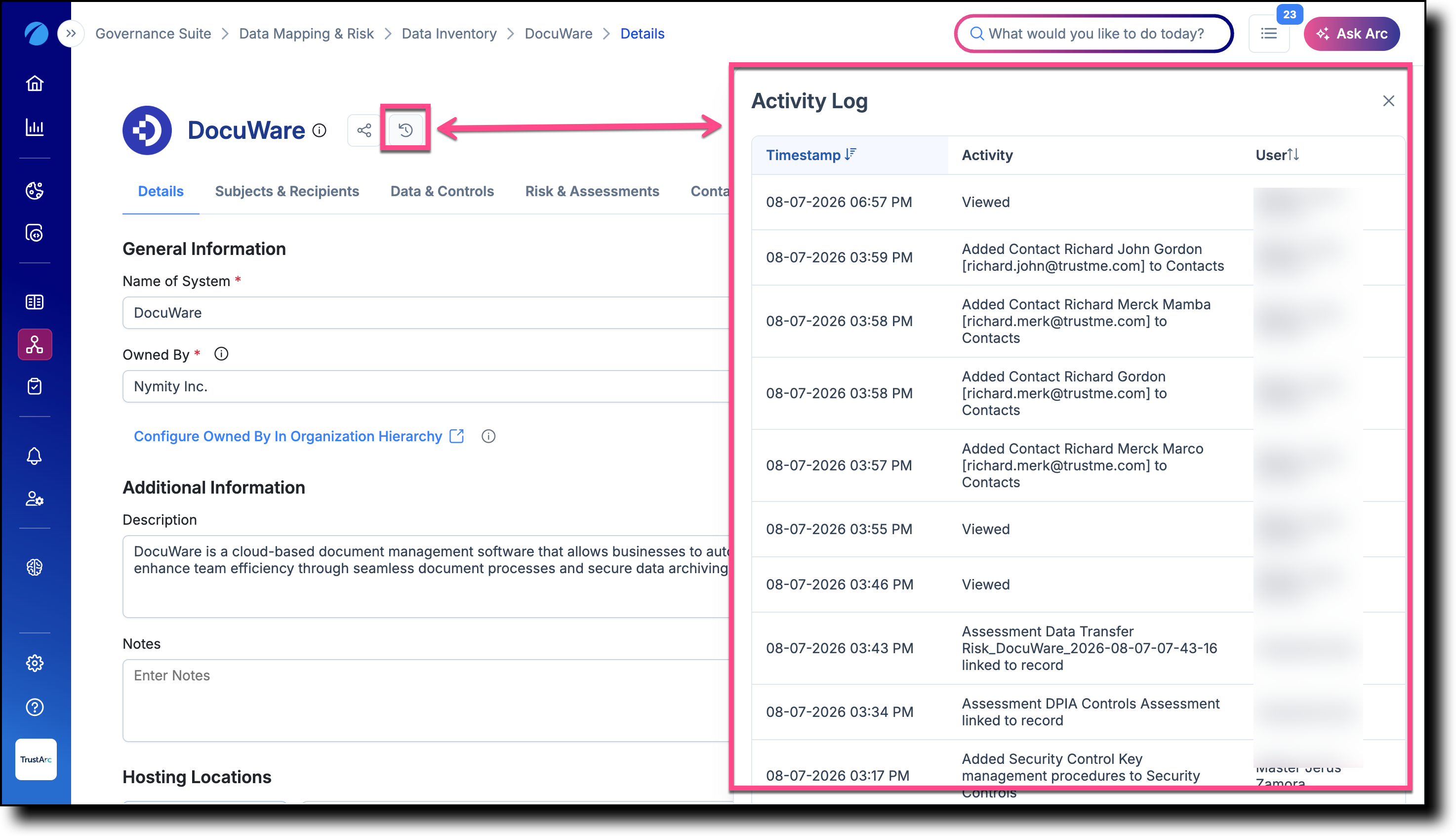This screenshot has height=836, width=1456.
Task: Click the Details breadcrumb
Action: click(x=642, y=33)
